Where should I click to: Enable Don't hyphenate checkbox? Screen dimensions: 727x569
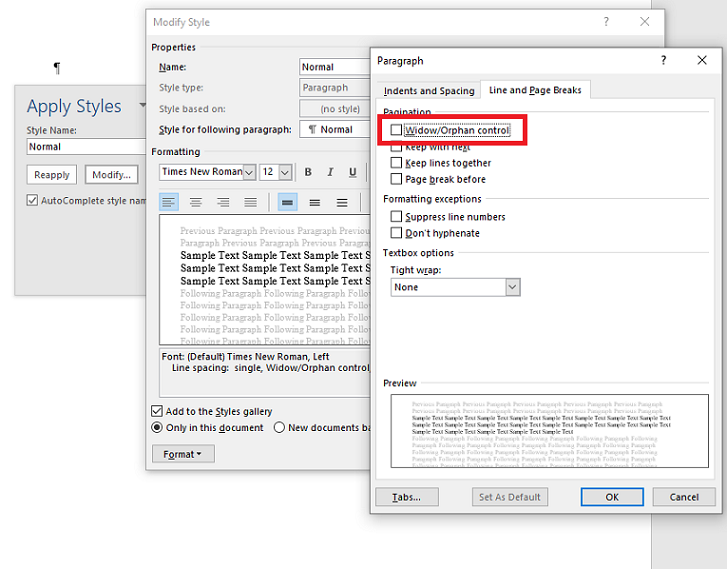coord(396,233)
